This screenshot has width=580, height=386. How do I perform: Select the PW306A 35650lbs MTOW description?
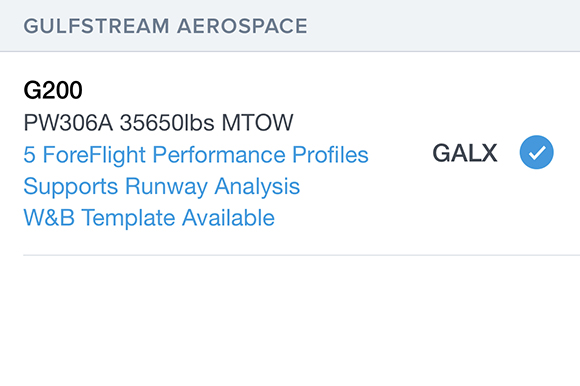pyautogui.click(x=158, y=122)
